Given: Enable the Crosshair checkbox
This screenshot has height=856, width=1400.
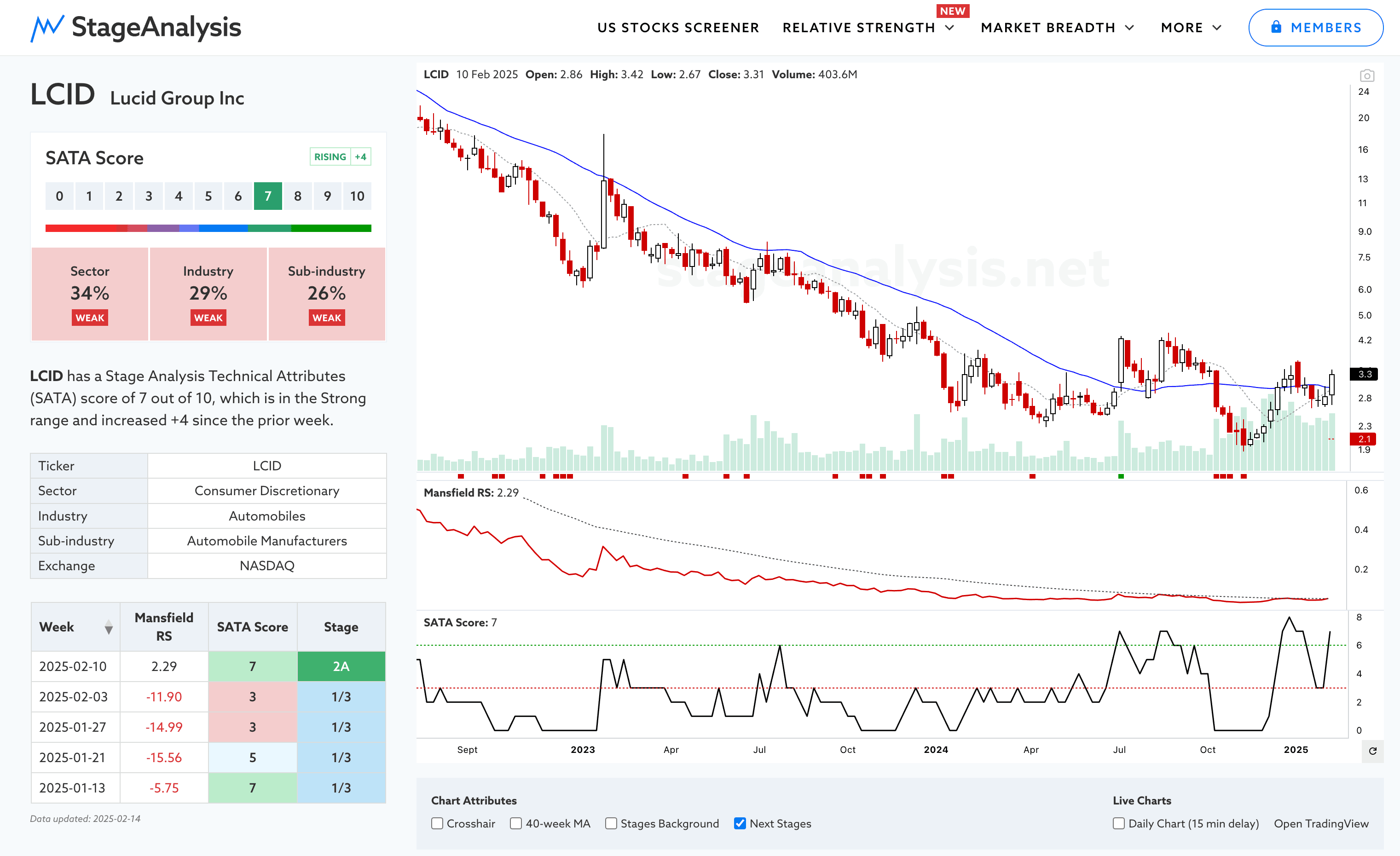Looking at the screenshot, I should (x=437, y=824).
